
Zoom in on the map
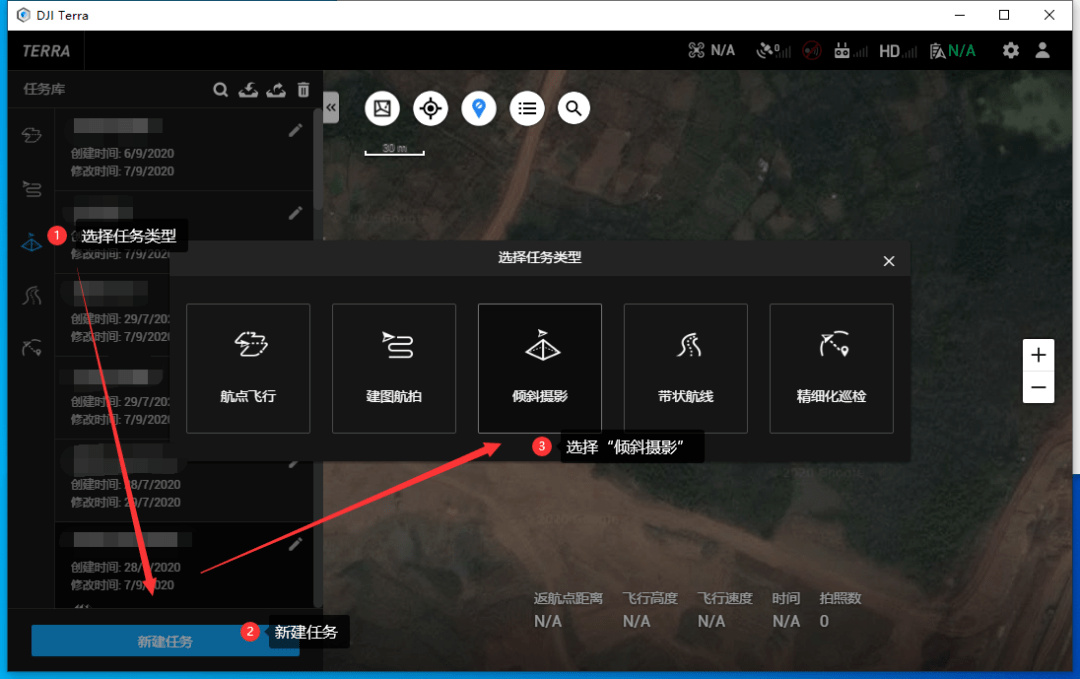pyautogui.click(x=1038, y=355)
